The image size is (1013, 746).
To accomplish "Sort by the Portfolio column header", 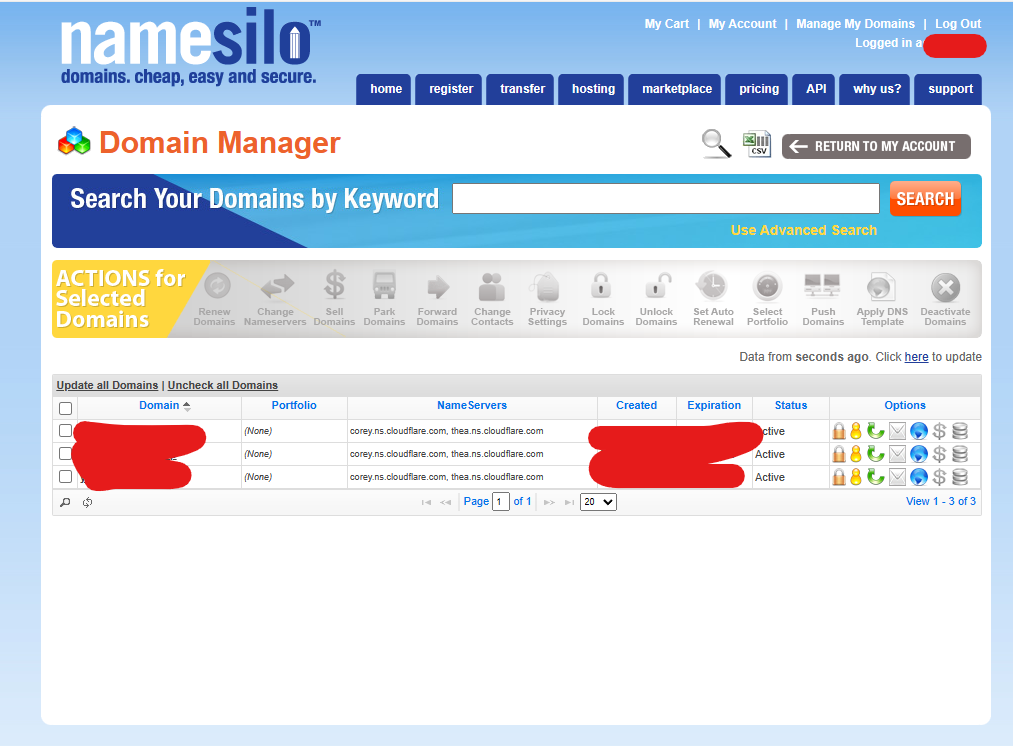I will click(x=294, y=406).
